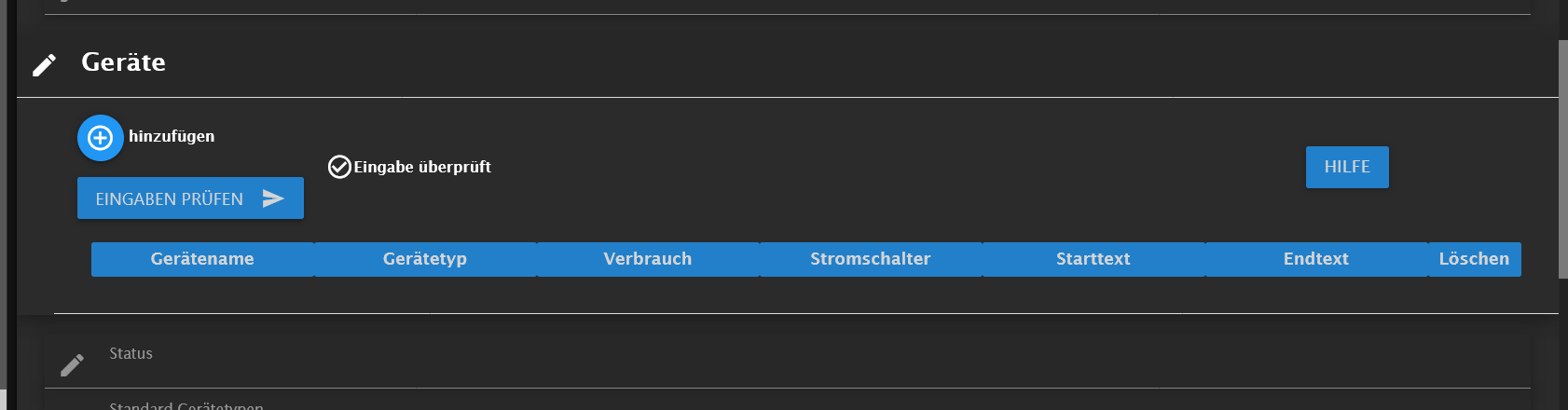
Task: Expand the Status section
Action: coord(131,354)
